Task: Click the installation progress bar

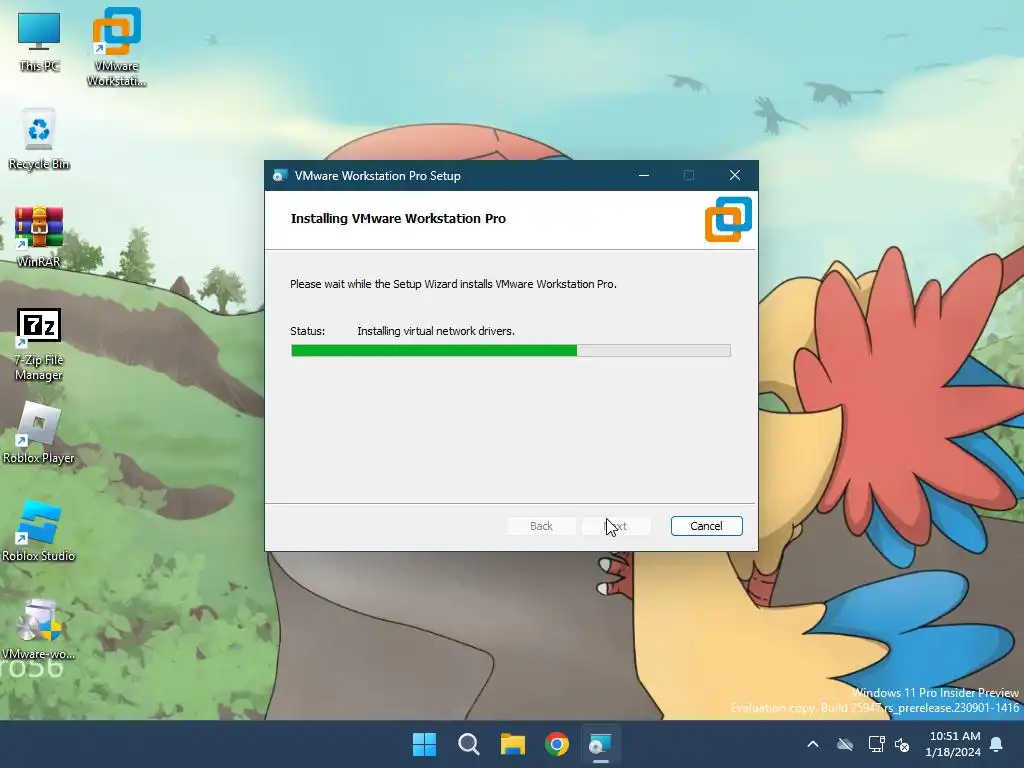Action: click(x=511, y=351)
